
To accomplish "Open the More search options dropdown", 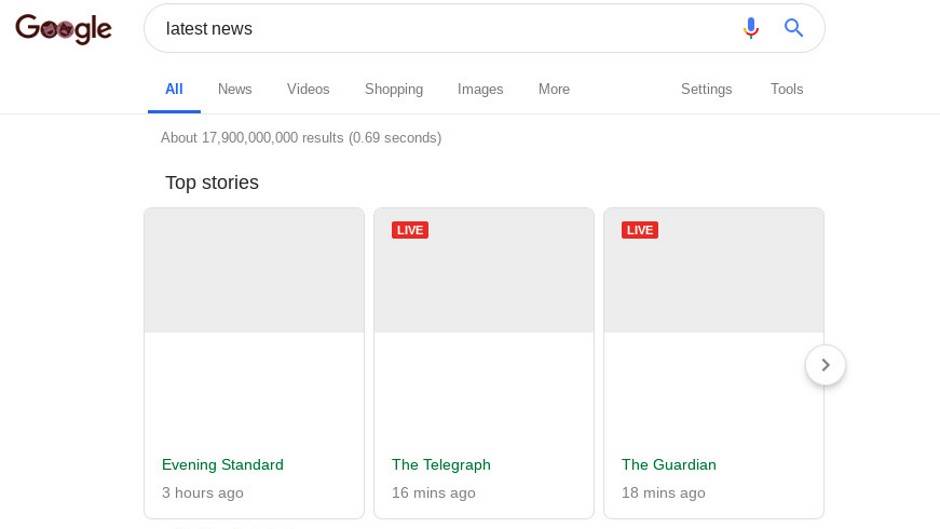I will point(553,89).
